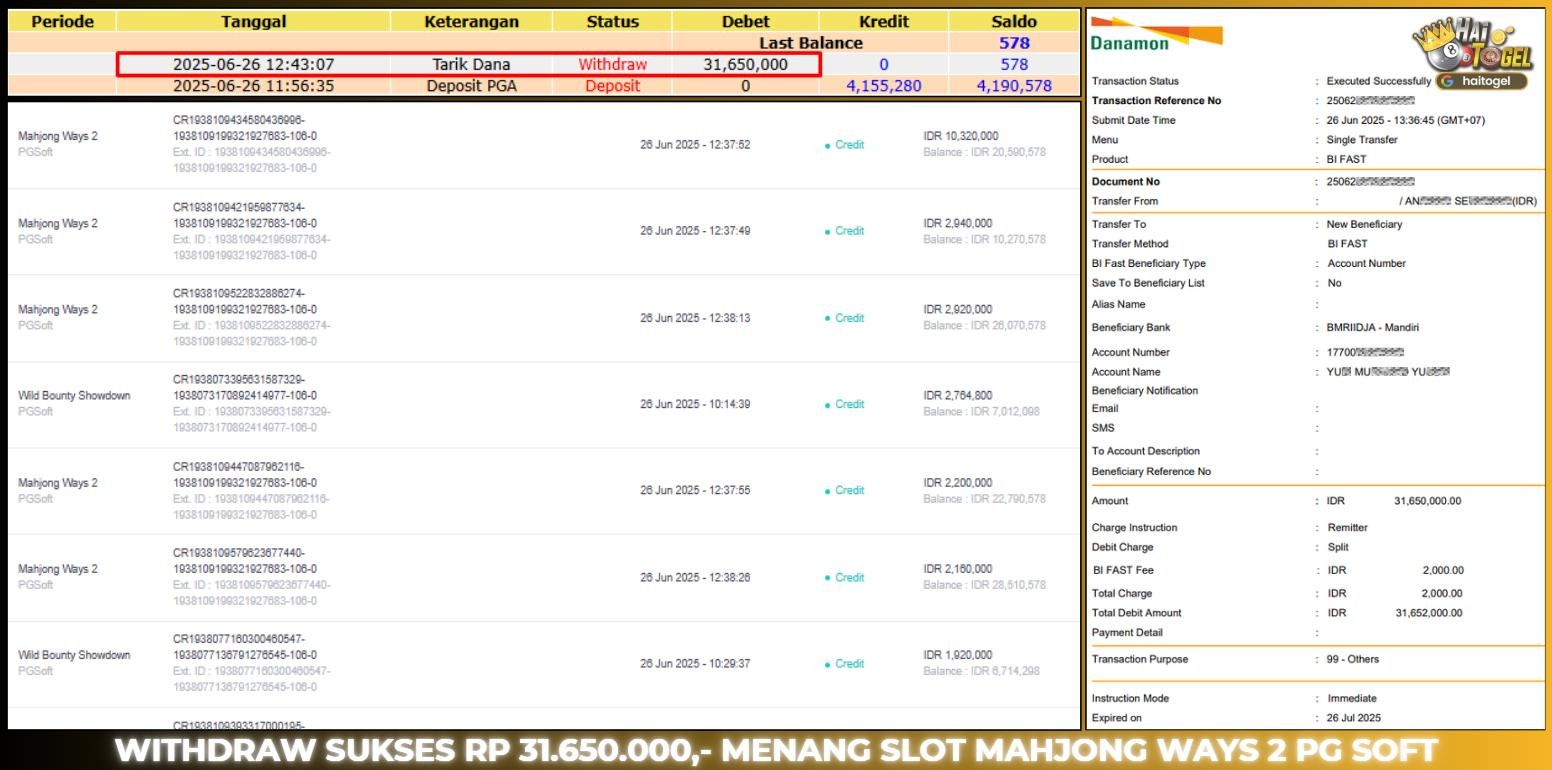
Task: Select the IDR 10,320,000 credit amount
Action: (961, 136)
